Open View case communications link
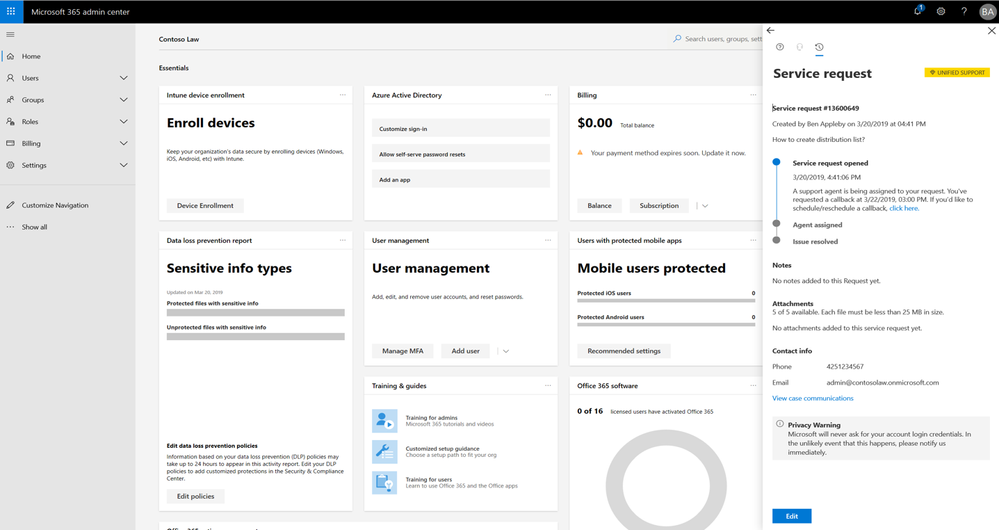The height and width of the screenshot is (530, 999). click(813, 398)
